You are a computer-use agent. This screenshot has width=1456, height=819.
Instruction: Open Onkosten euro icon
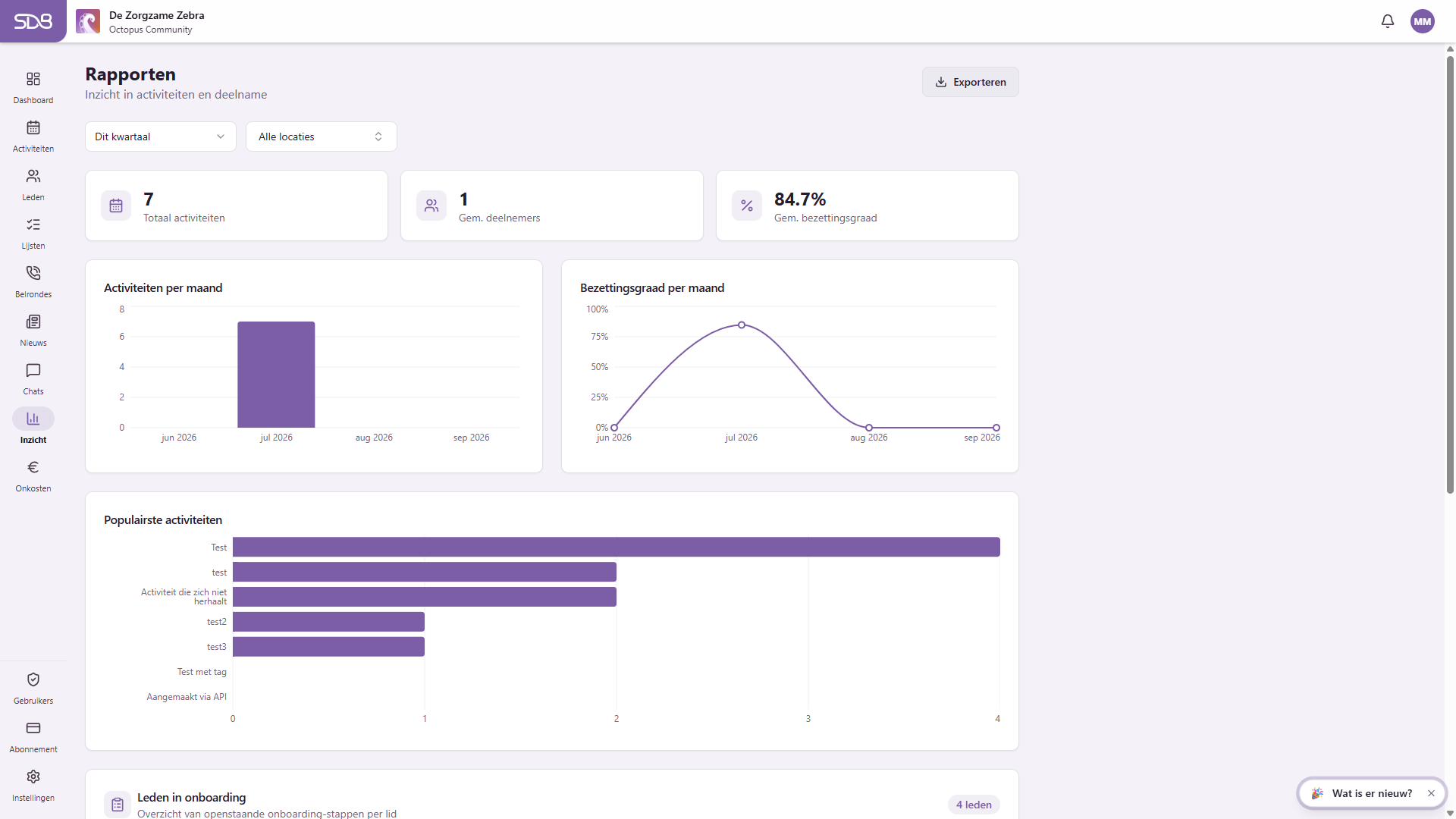[x=33, y=467]
